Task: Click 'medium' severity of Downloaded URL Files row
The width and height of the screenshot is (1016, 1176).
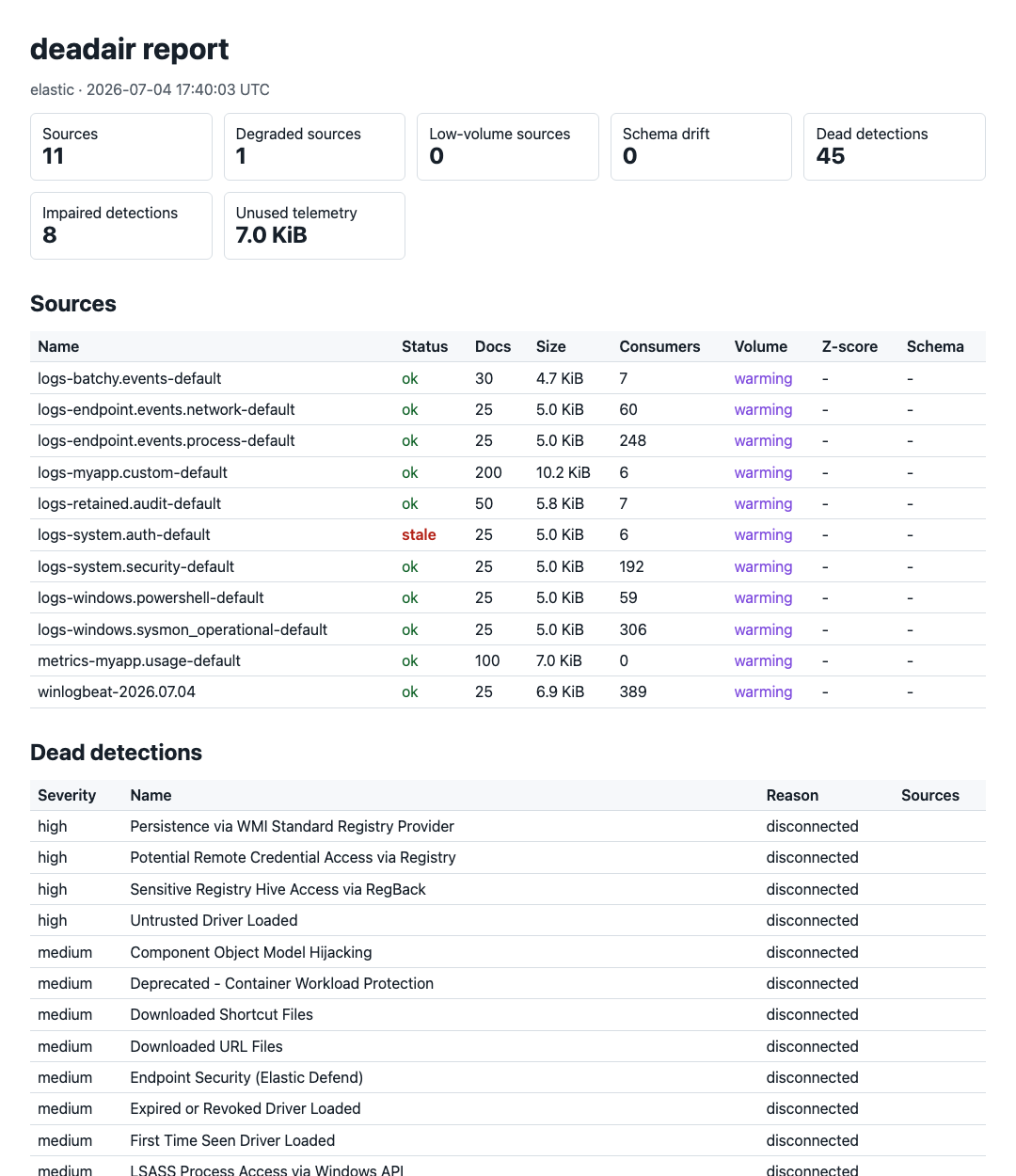Action: (65, 1046)
